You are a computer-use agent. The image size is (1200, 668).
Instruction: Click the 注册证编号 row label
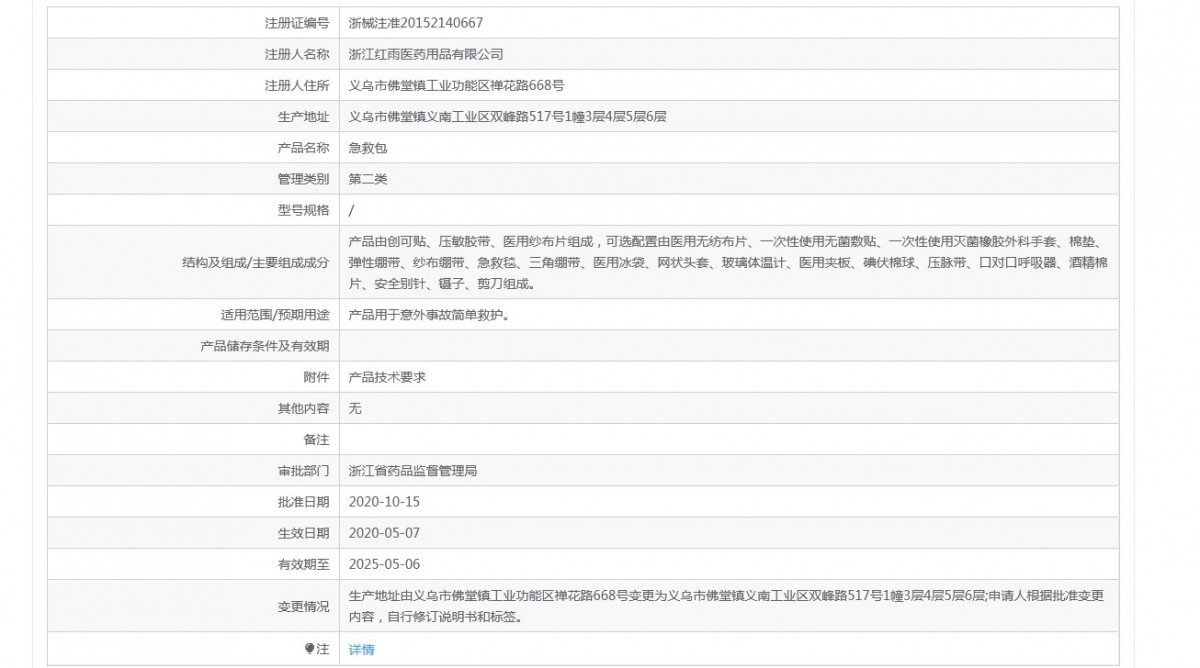click(x=296, y=22)
